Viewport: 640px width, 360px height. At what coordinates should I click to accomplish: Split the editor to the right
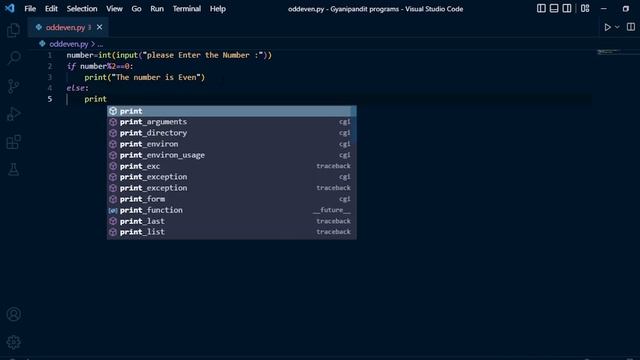[x=631, y=27]
